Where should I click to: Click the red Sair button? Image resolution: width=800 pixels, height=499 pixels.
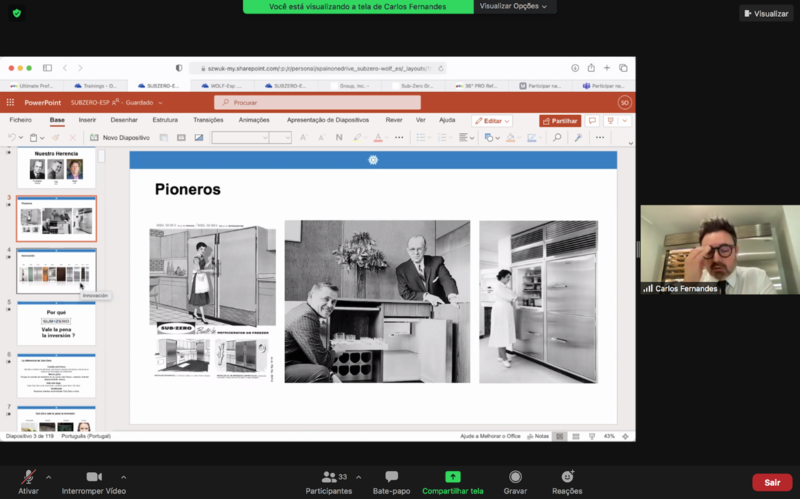click(x=772, y=482)
